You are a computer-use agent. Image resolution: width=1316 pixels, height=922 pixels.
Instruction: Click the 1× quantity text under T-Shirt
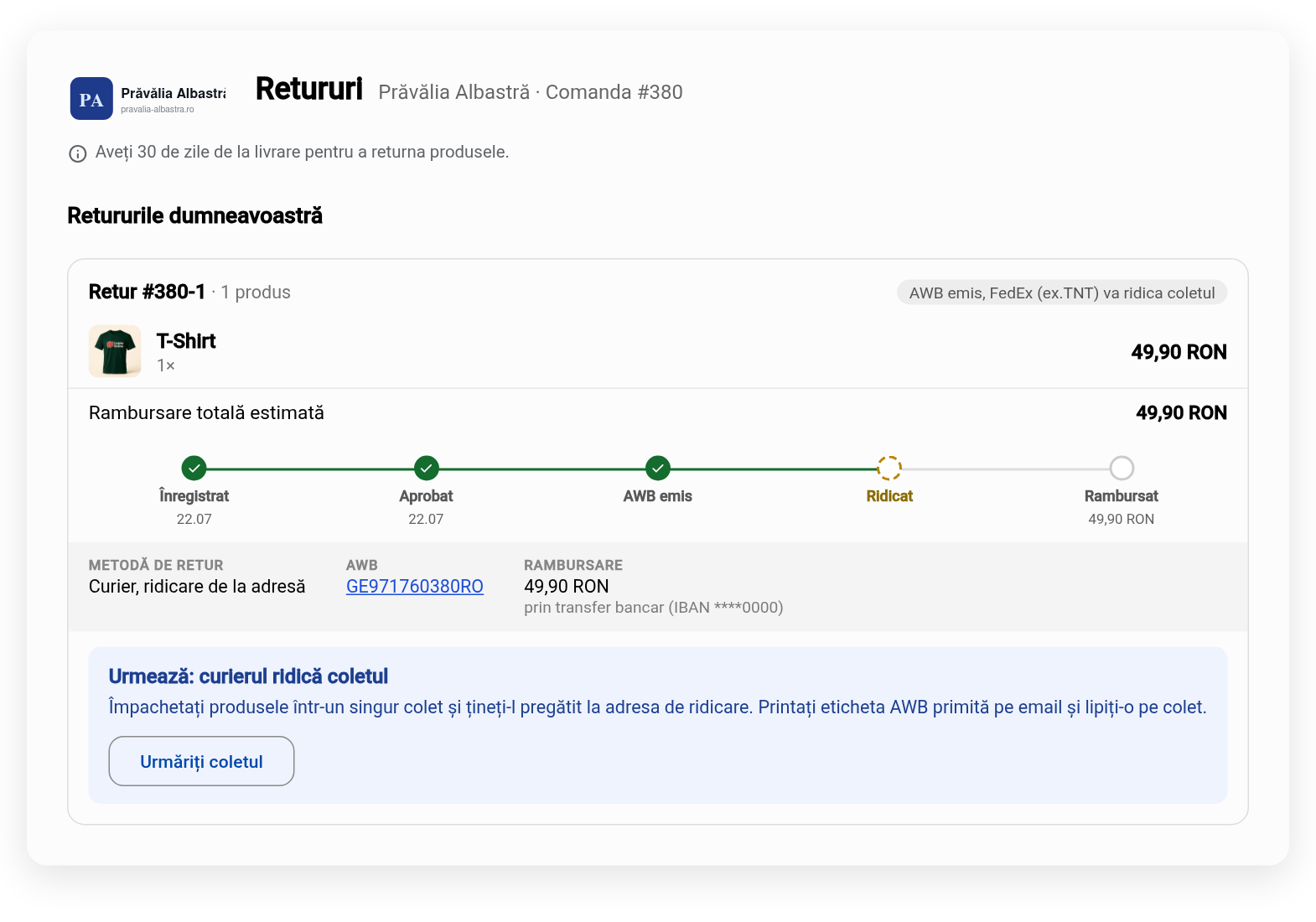tap(166, 365)
